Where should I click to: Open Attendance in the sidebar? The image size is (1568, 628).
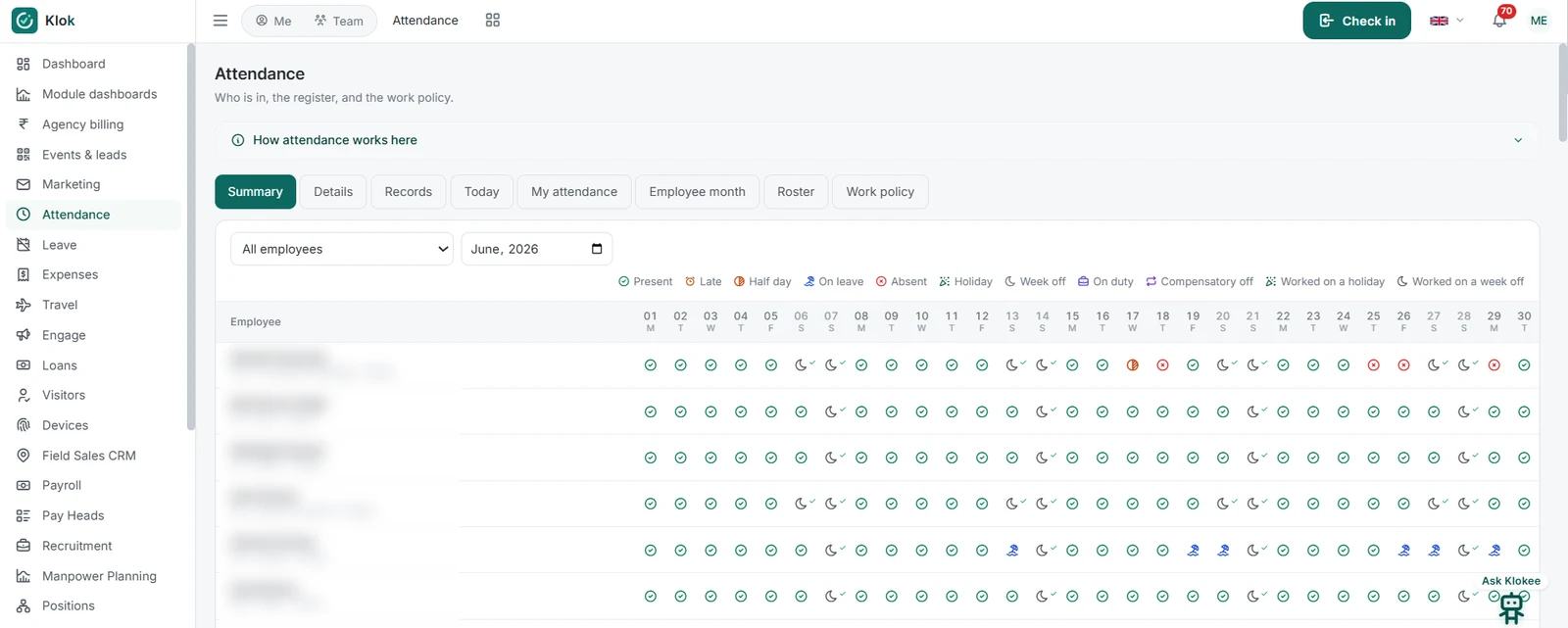click(94, 215)
